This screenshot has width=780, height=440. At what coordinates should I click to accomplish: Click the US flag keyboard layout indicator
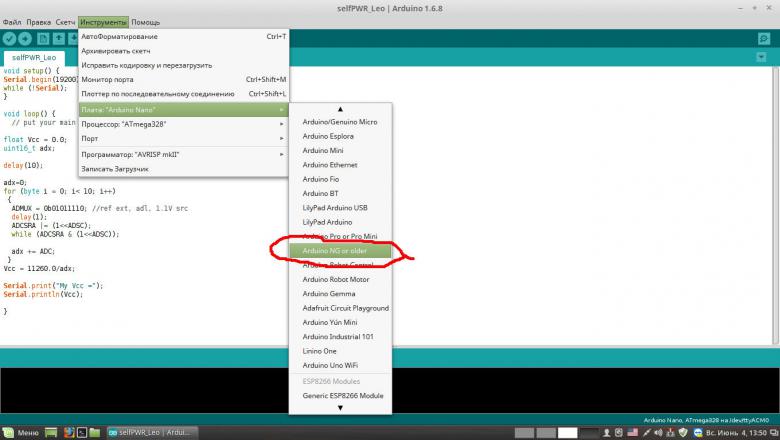coord(632,433)
